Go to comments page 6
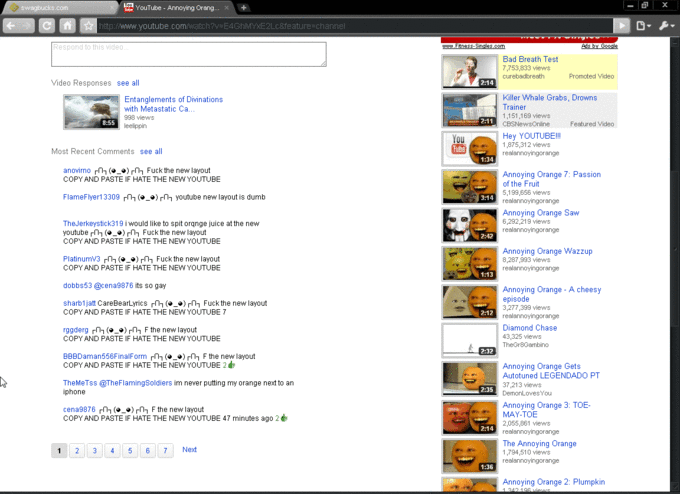The width and height of the screenshot is (680, 494). coord(147,451)
